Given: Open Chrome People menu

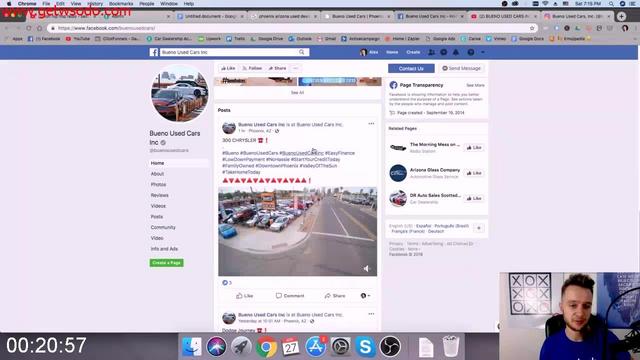Looking at the screenshot, I should (x=147, y=4).
